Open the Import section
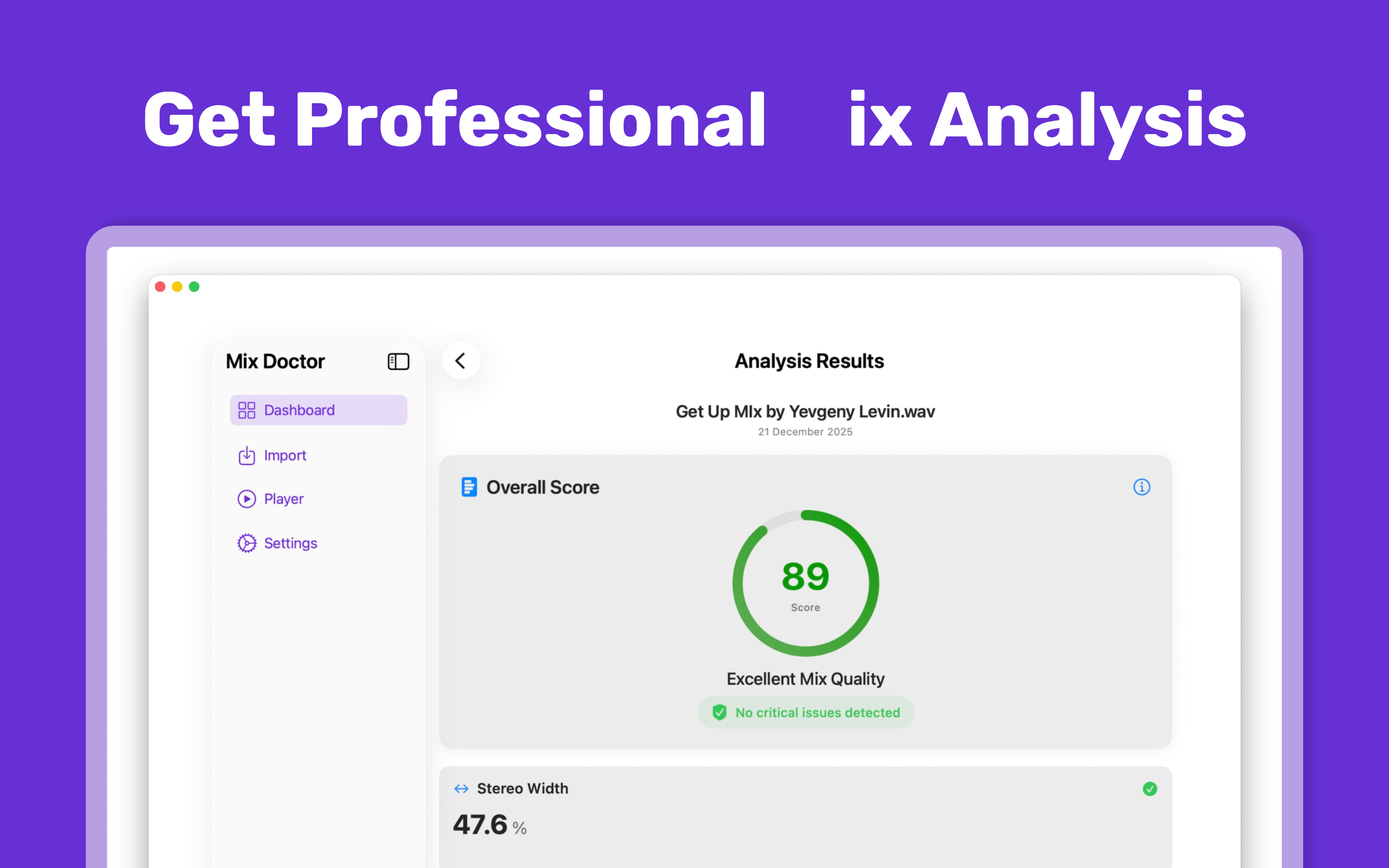Viewport: 1389px width, 868px height. (285, 455)
